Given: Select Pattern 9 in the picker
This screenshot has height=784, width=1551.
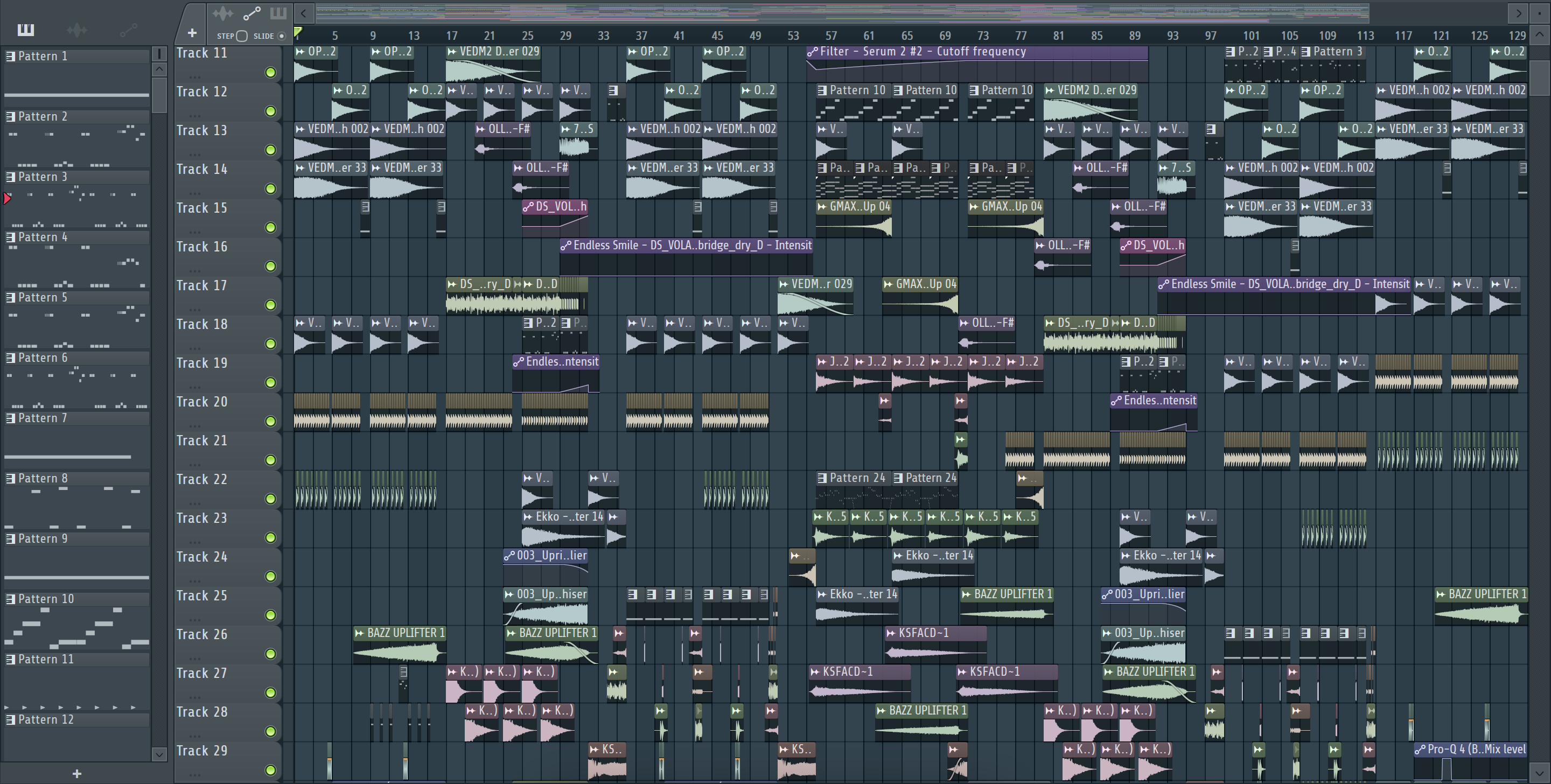Looking at the screenshot, I should click(x=76, y=538).
